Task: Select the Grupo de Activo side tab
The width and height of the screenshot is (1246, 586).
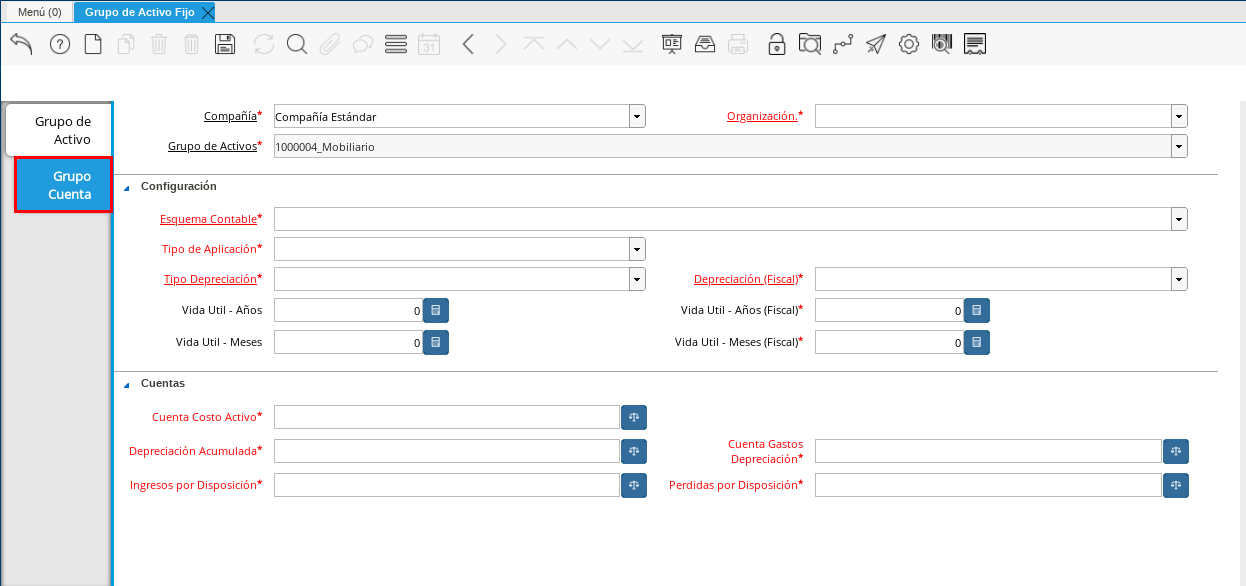Action: [59, 130]
